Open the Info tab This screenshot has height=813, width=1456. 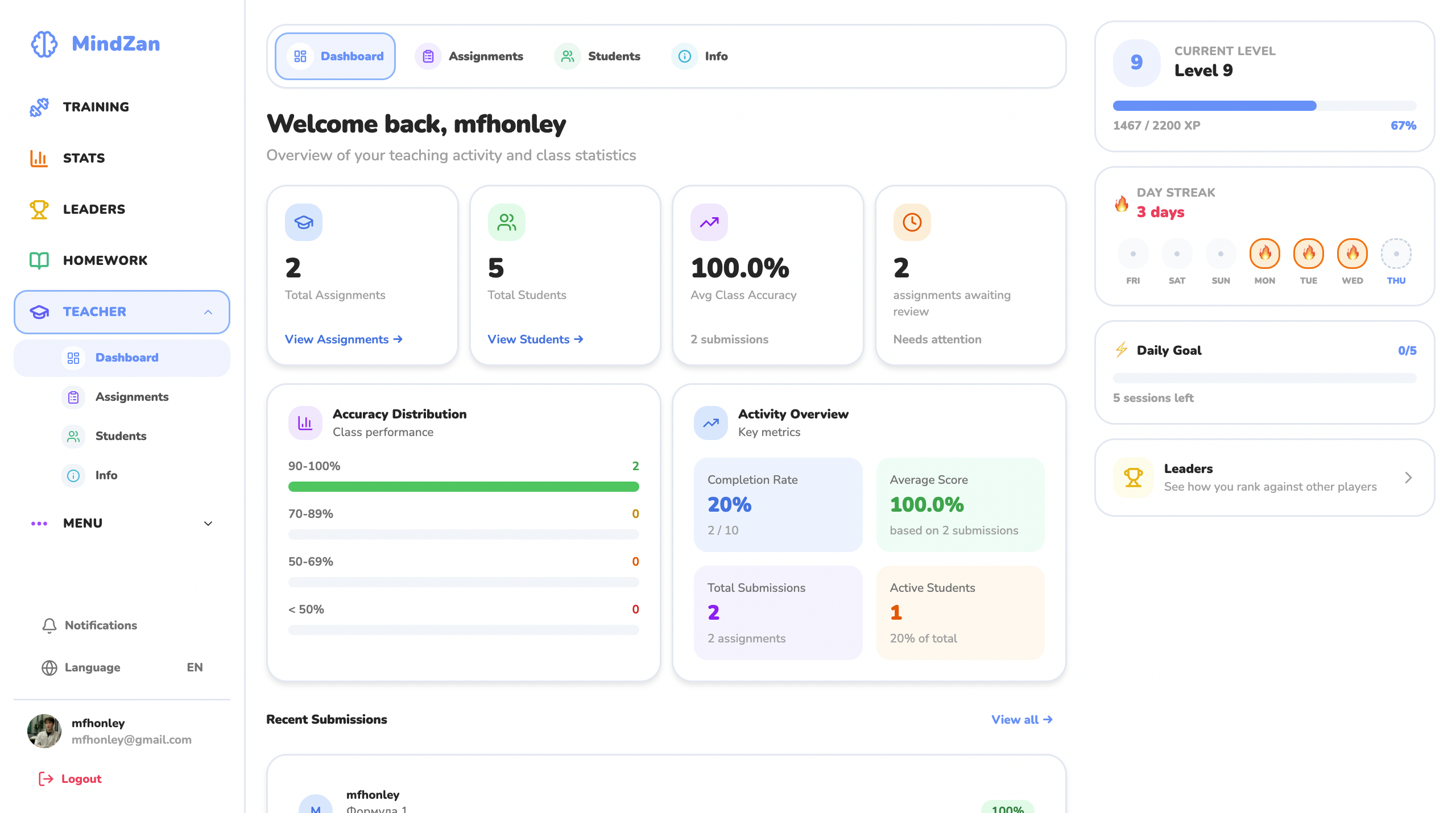click(716, 56)
